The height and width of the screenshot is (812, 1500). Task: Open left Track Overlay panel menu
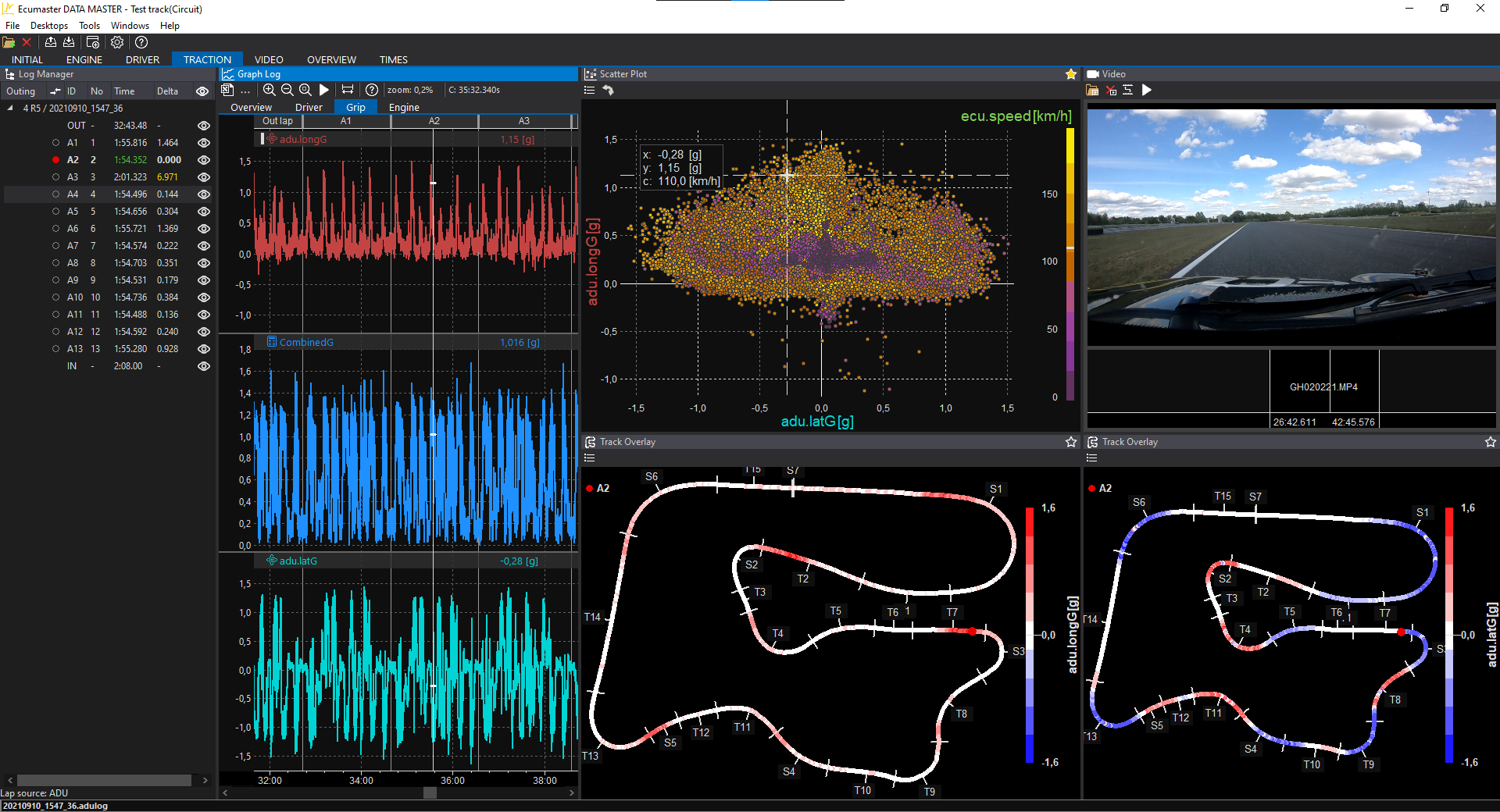590,458
